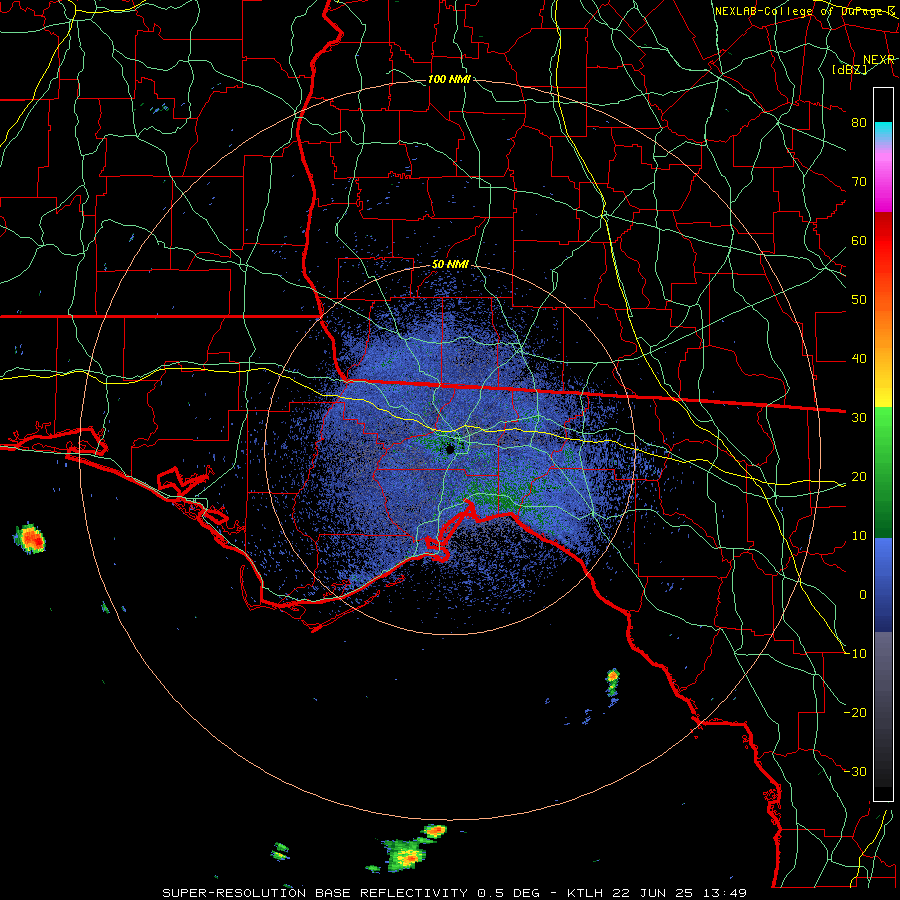This screenshot has height=900, width=900.
Task: Pick the magenta segment of the color bar
Action: click(x=883, y=184)
